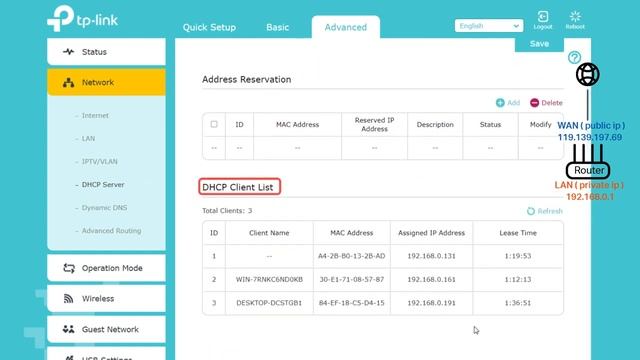This screenshot has width=640, height=360.
Task: Click the Assigned IP Address column header
Action: point(431,233)
